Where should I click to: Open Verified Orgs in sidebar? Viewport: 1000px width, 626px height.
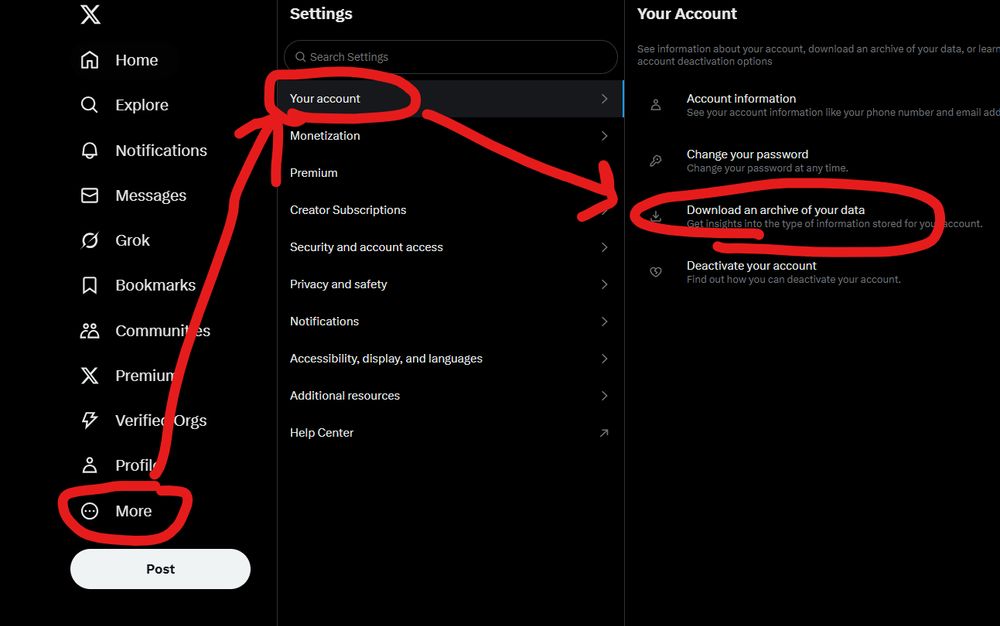[x=161, y=421]
